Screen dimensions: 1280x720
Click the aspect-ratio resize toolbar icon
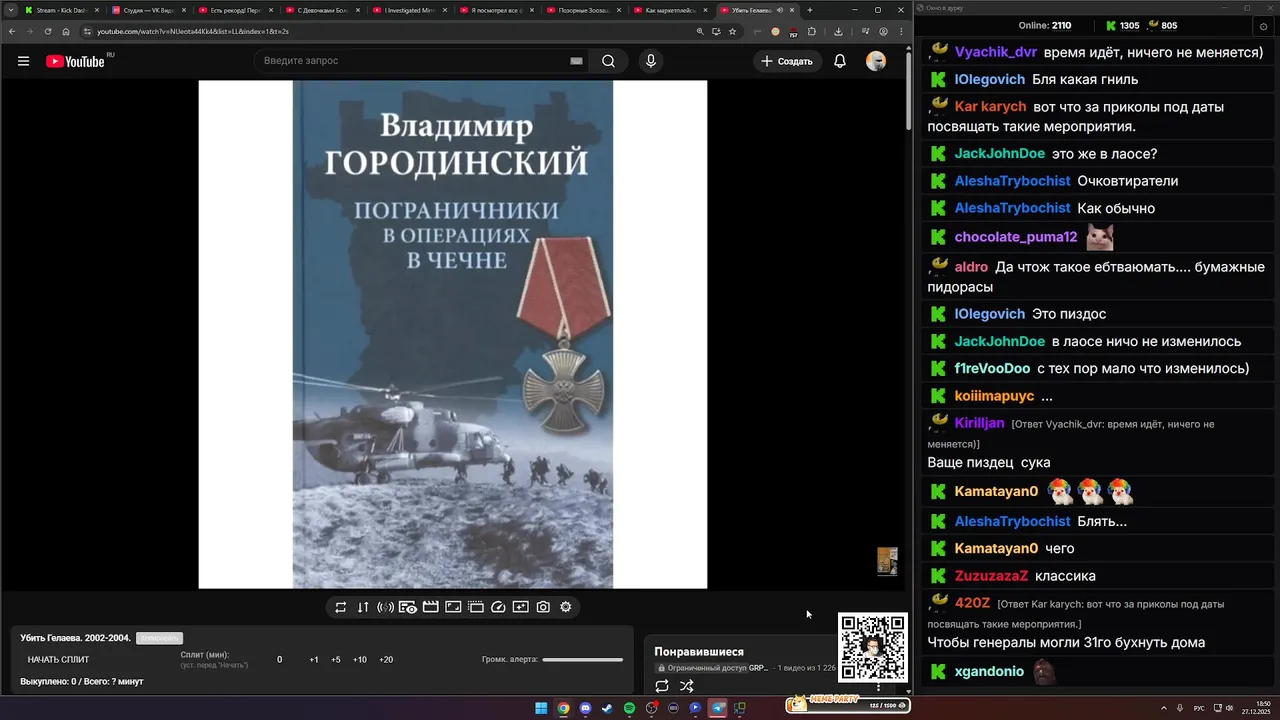(x=453, y=607)
